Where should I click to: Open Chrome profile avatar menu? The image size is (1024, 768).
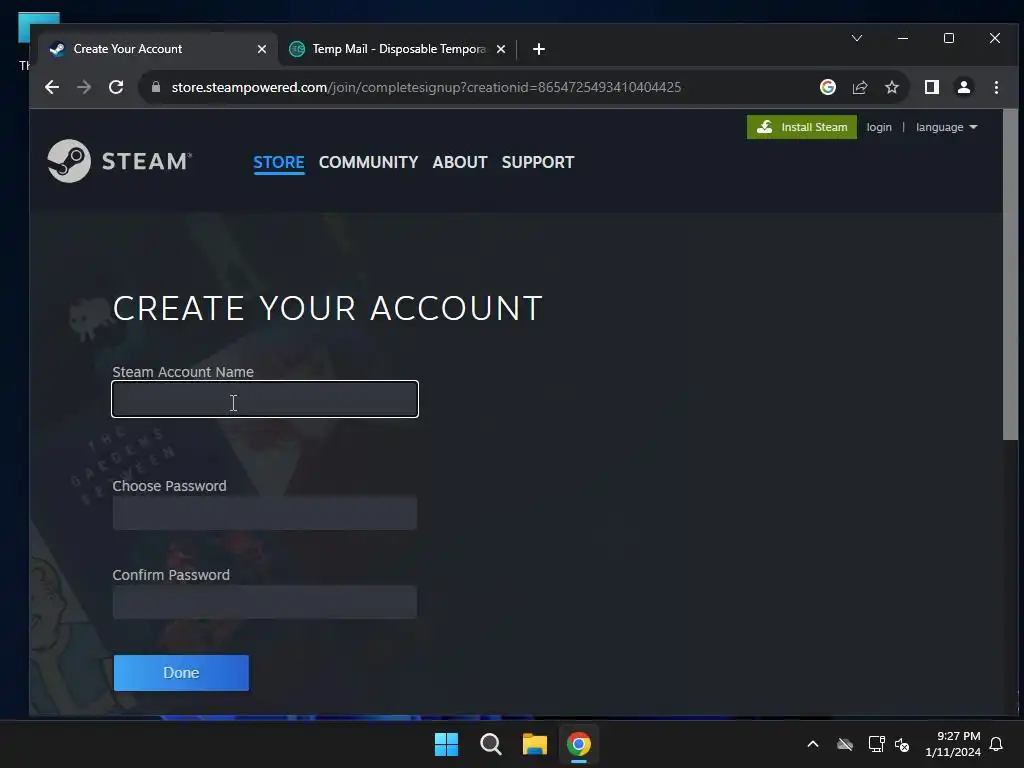click(x=963, y=87)
